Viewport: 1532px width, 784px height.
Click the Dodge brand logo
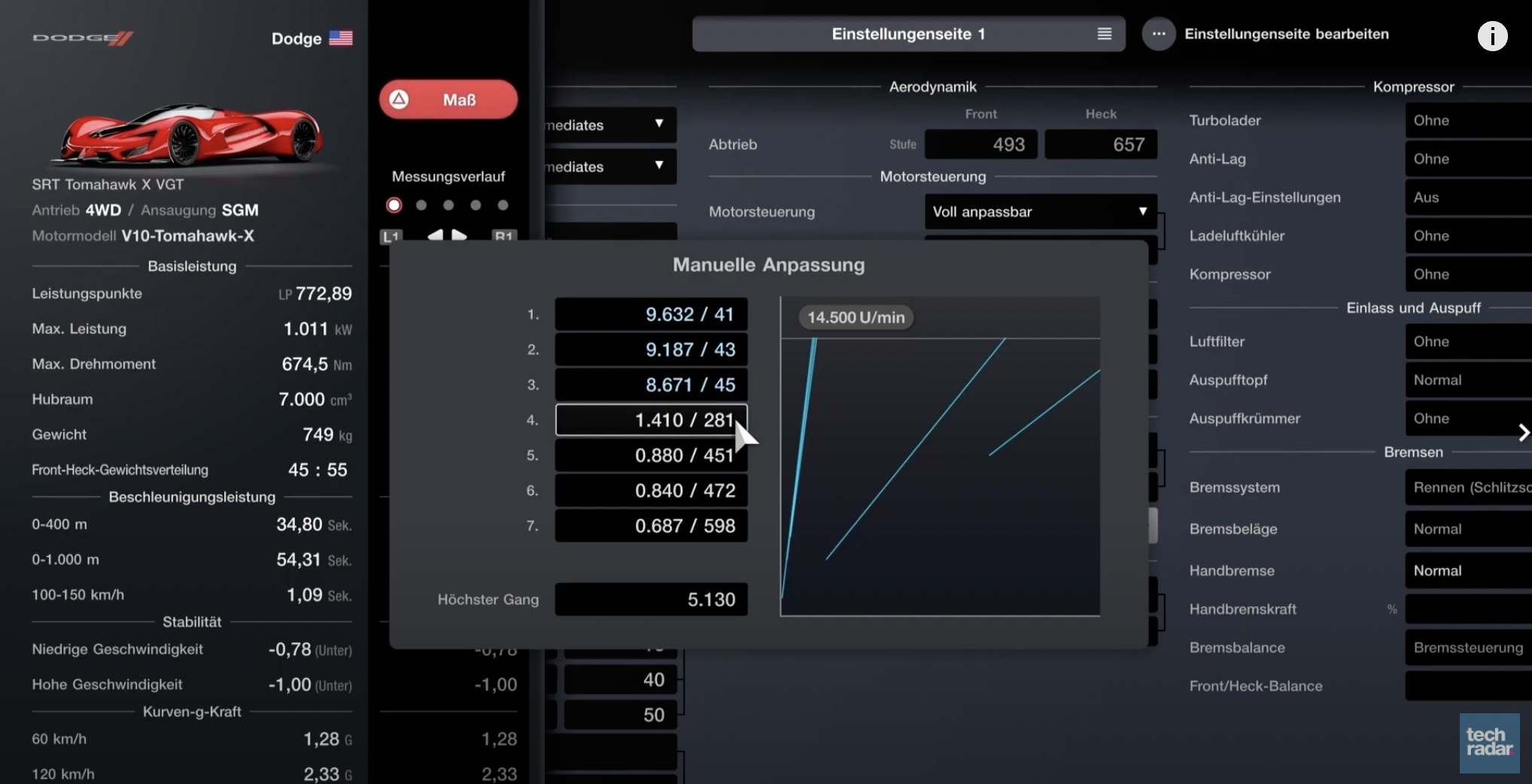[x=84, y=38]
